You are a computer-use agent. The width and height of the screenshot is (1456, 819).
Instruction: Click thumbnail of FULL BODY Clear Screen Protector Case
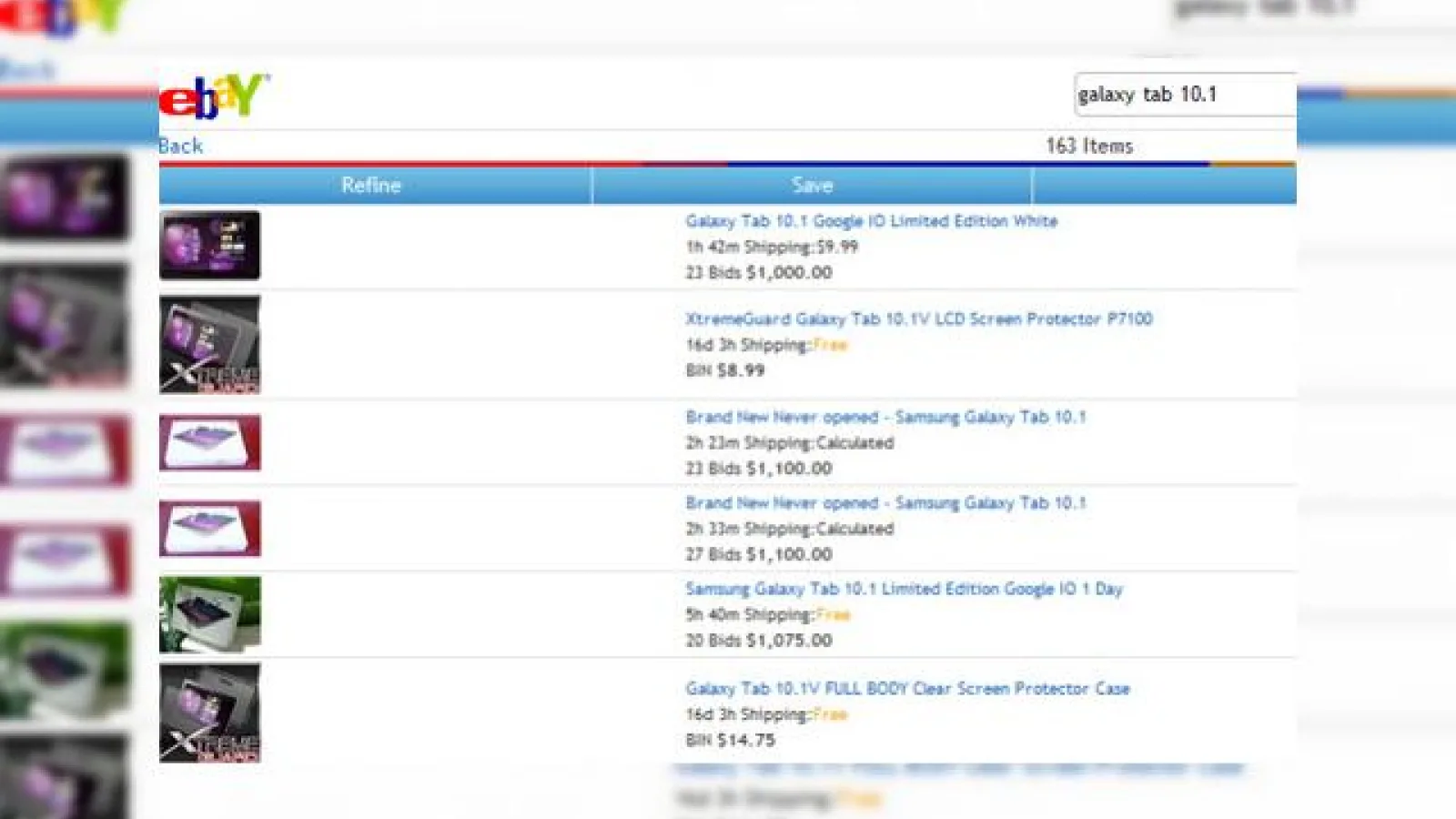click(209, 713)
